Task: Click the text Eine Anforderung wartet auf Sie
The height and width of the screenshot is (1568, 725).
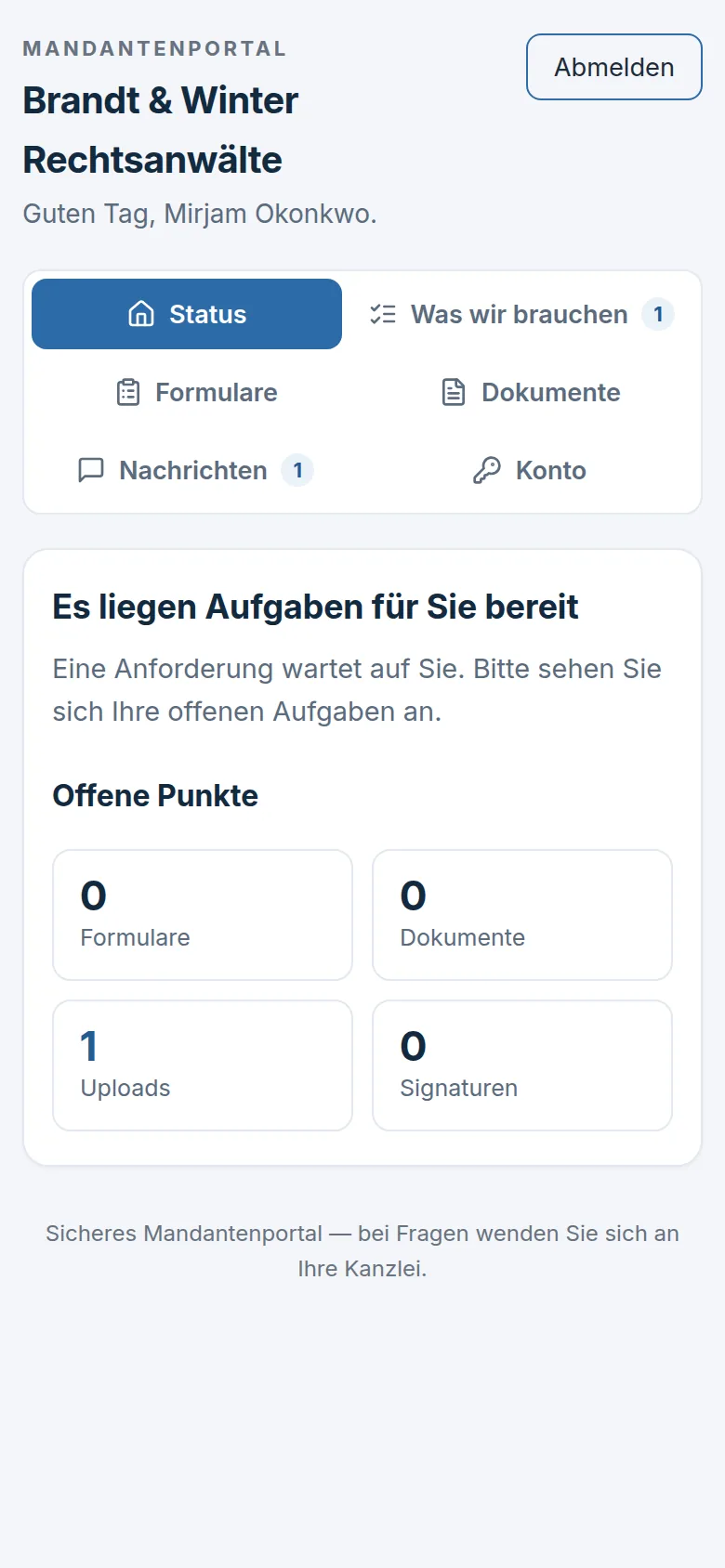Action: [x=257, y=669]
